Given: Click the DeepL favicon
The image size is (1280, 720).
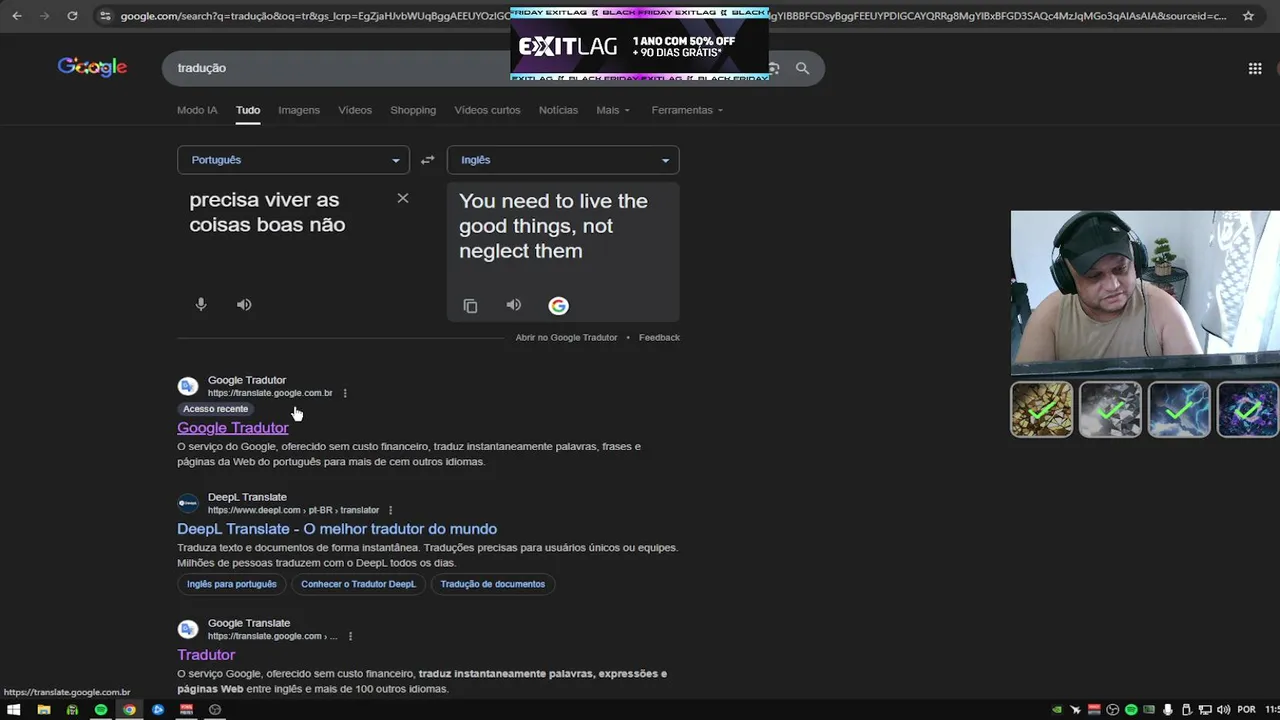Looking at the screenshot, I should click(x=188, y=503).
